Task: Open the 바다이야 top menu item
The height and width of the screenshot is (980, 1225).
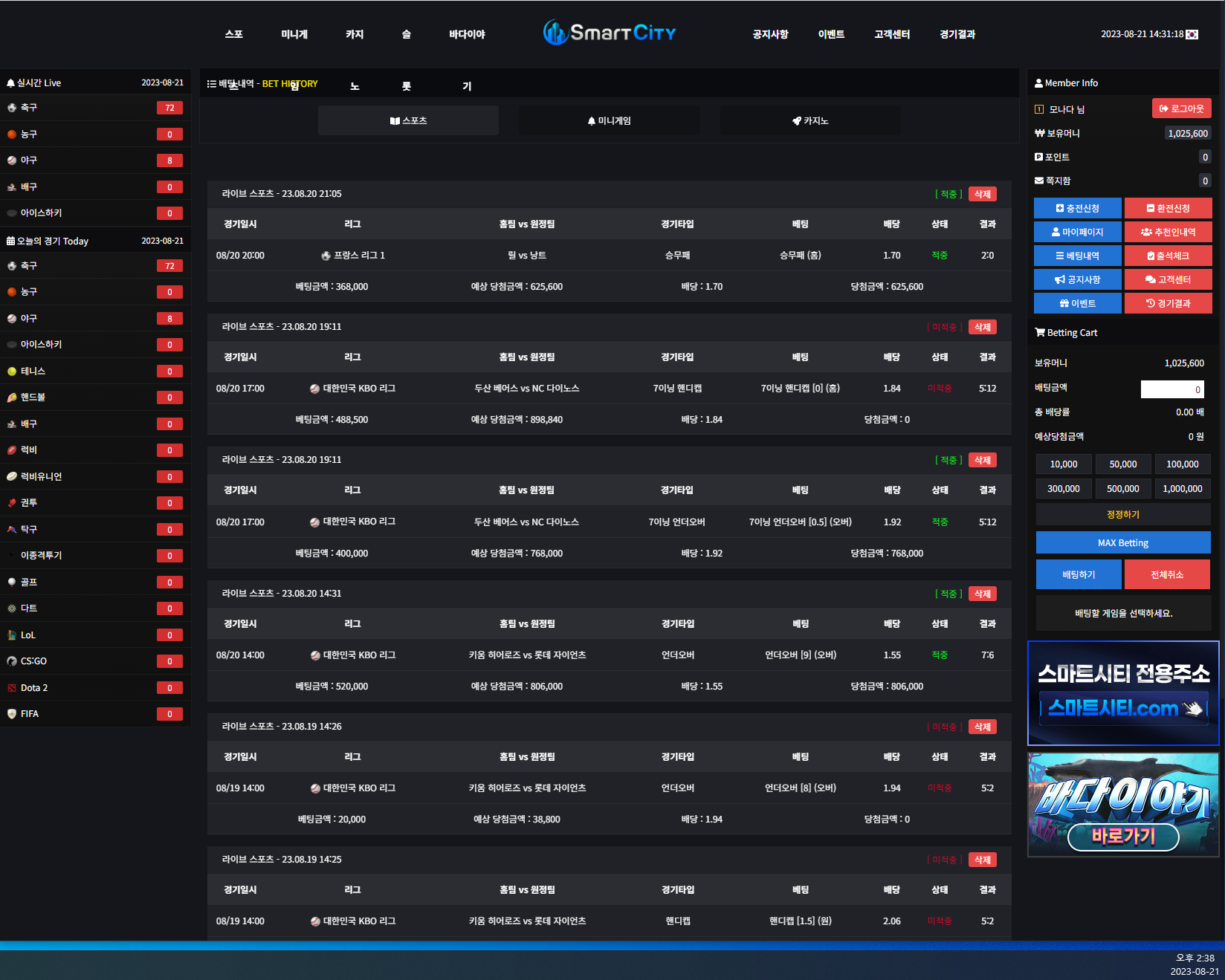Action: (467, 34)
